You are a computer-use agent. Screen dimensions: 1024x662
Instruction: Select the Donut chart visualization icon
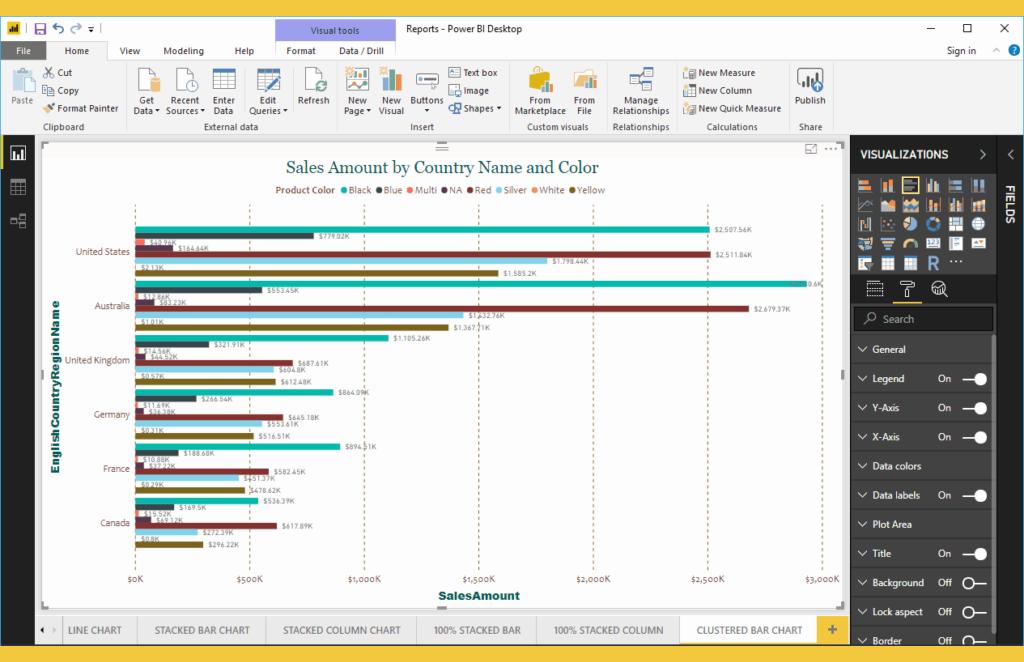(x=934, y=224)
